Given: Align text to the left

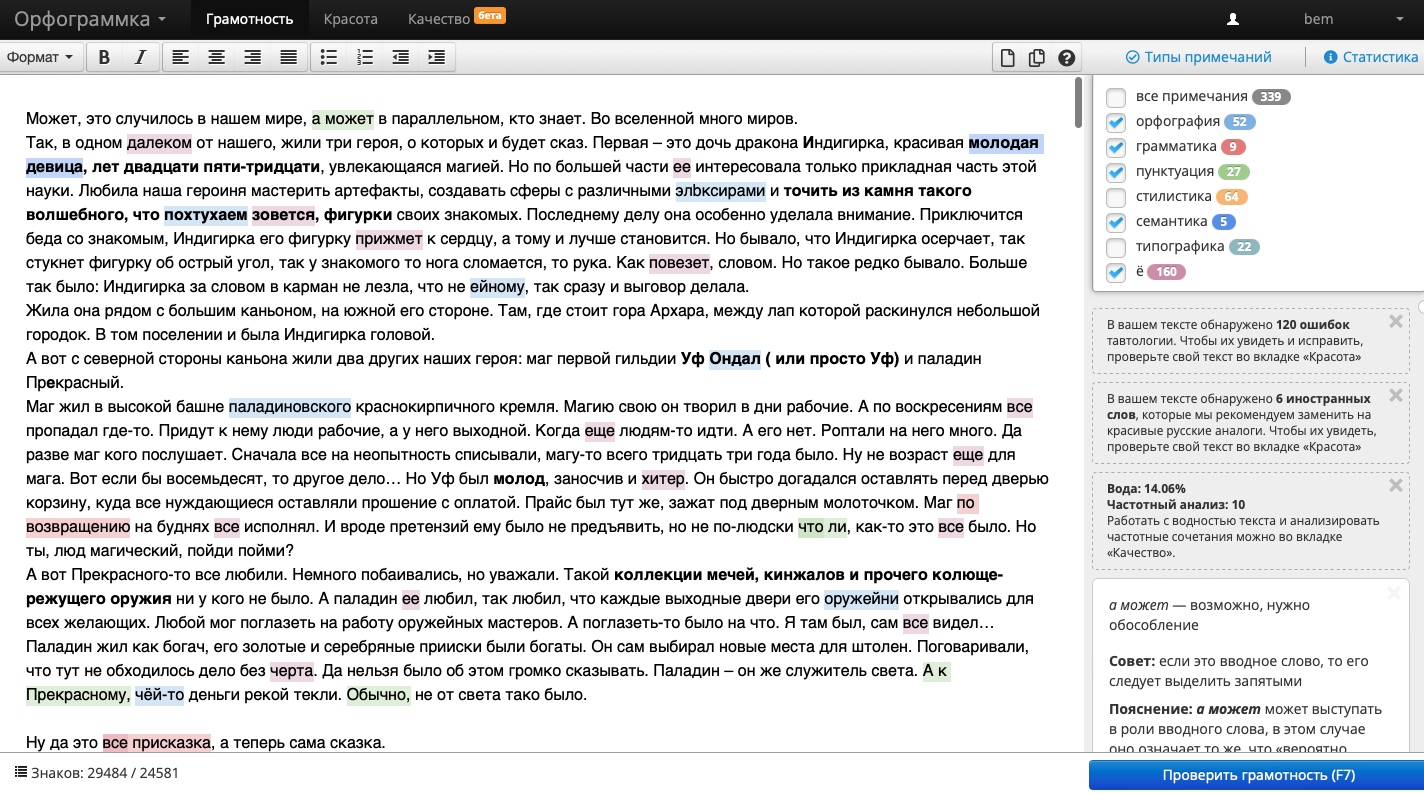Looking at the screenshot, I should pyautogui.click(x=180, y=57).
